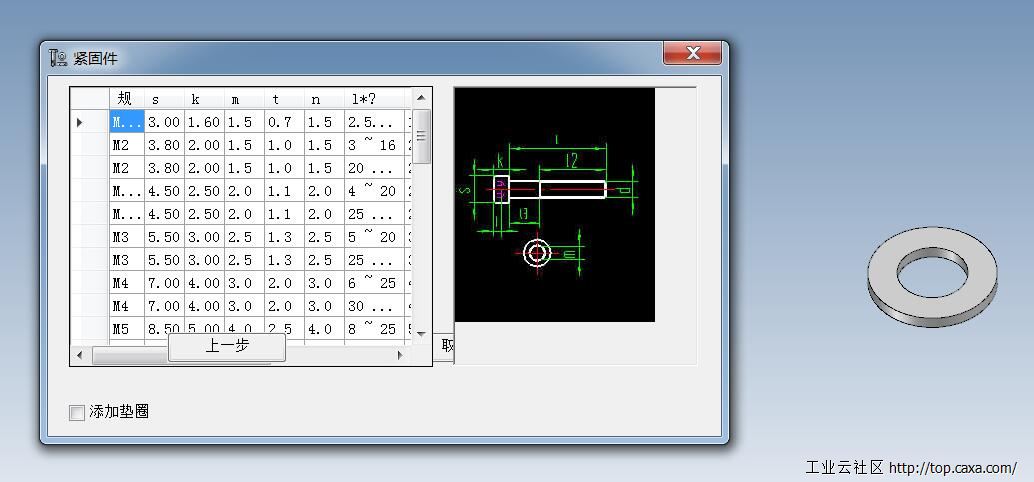1034x482 pixels.
Task: Click the current-row arrow indicator in the table
Action: point(80,122)
